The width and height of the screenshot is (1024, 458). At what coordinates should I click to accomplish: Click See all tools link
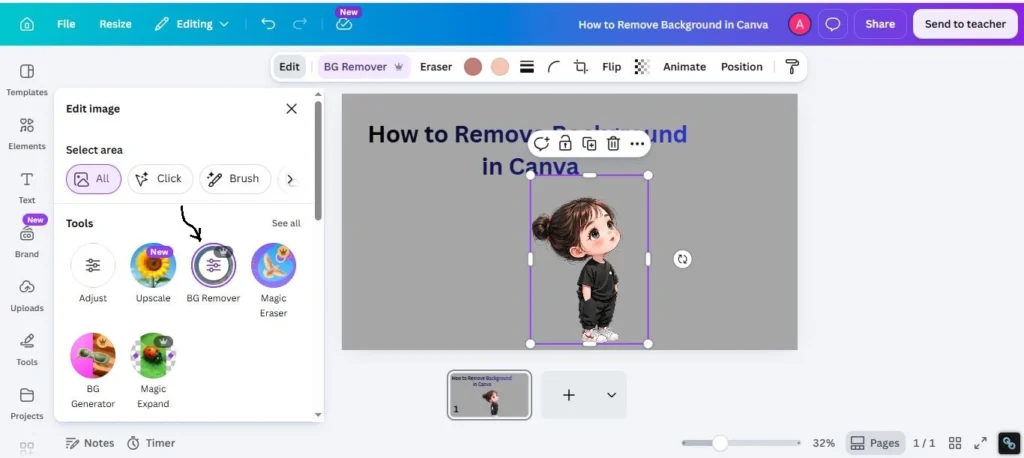point(286,223)
